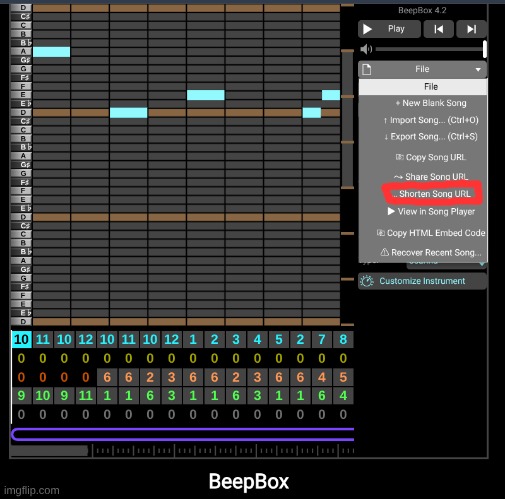Choose Share Song URL
505x499 pixels.
coord(431,177)
